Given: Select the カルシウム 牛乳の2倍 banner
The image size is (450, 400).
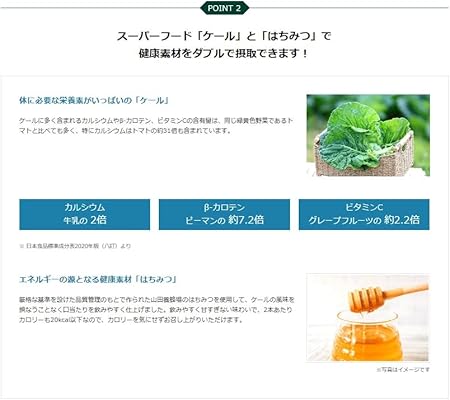Looking at the screenshot, I should 85,214.
